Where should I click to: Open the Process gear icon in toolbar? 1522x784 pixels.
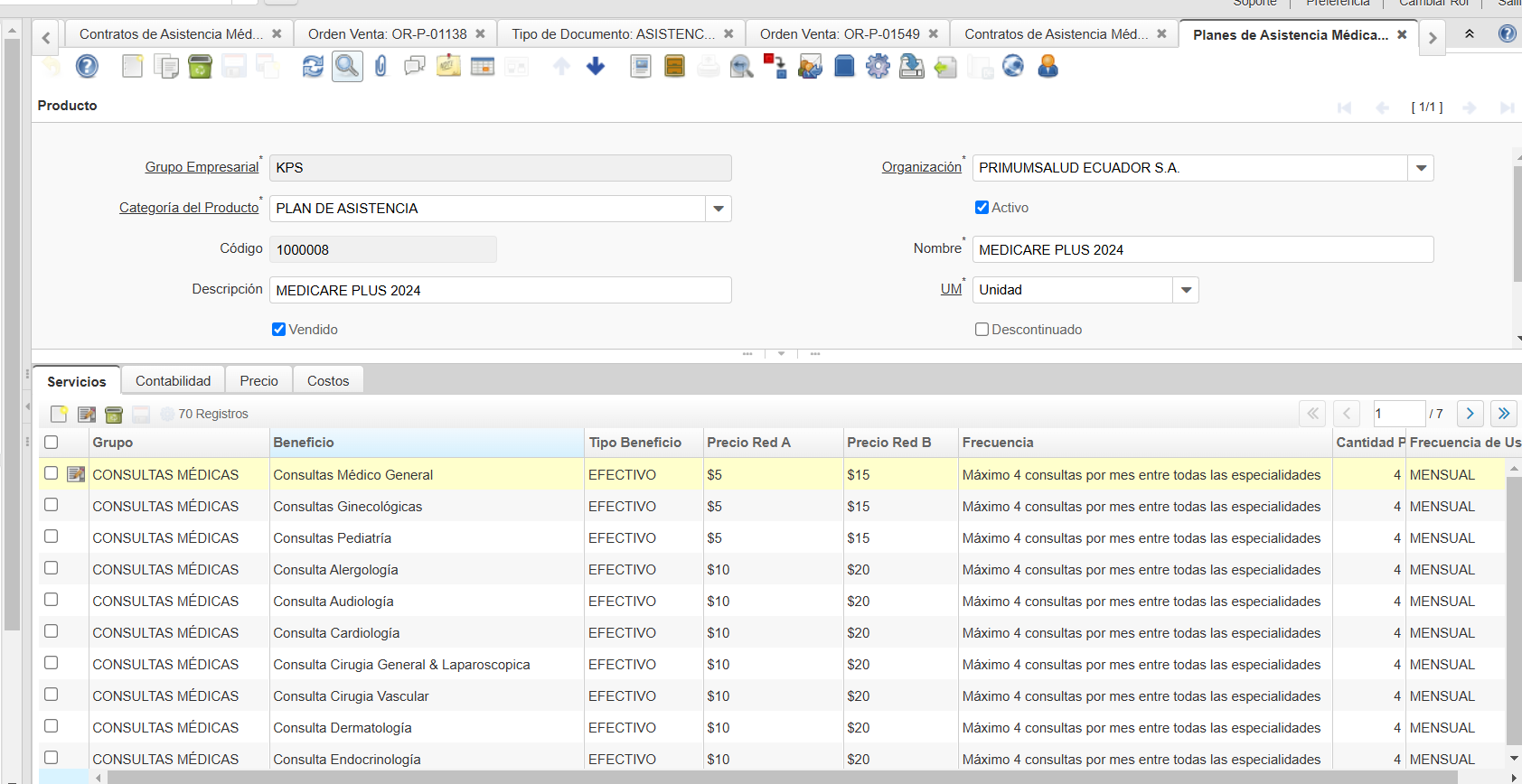pos(878,66)
